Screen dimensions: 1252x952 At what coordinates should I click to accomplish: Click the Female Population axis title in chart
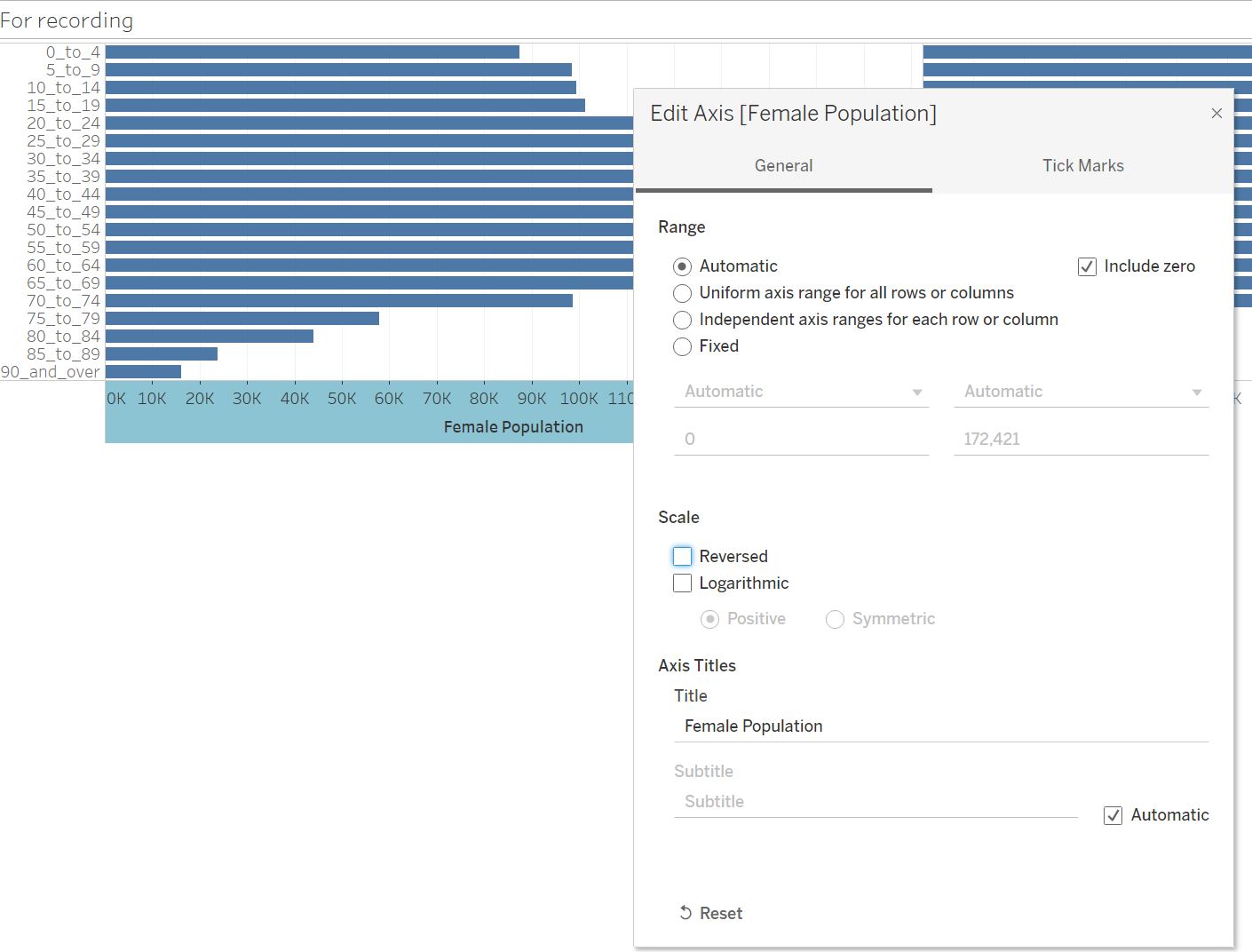[x=513, y=427]
